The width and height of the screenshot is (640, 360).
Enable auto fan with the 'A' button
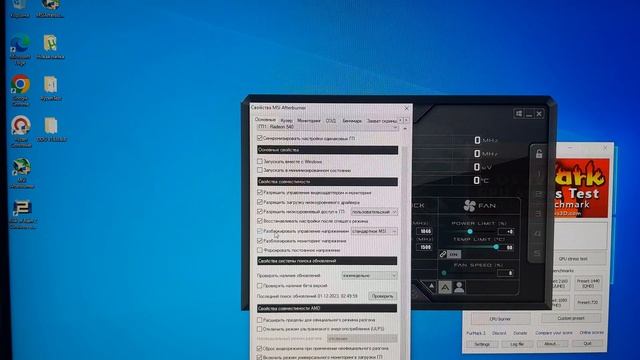(445, 287)
